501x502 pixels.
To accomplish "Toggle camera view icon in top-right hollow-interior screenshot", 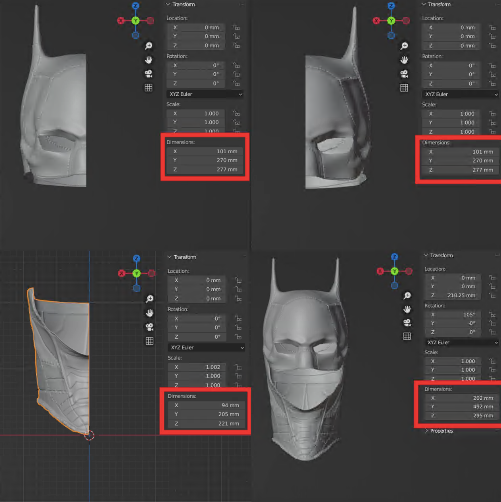I will click(x=404, y=74).
